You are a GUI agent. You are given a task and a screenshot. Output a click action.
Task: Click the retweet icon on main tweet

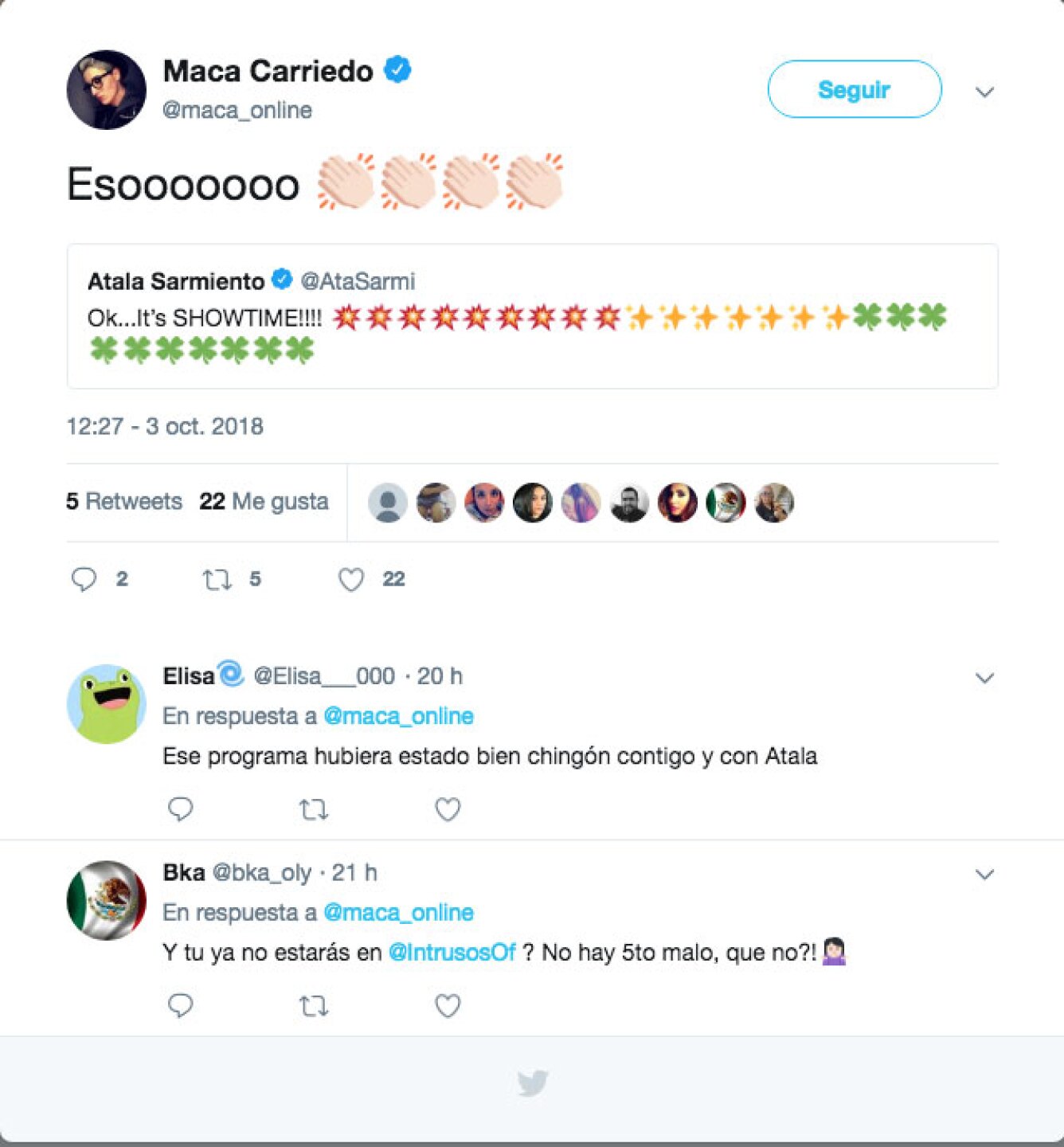[217, 579]
